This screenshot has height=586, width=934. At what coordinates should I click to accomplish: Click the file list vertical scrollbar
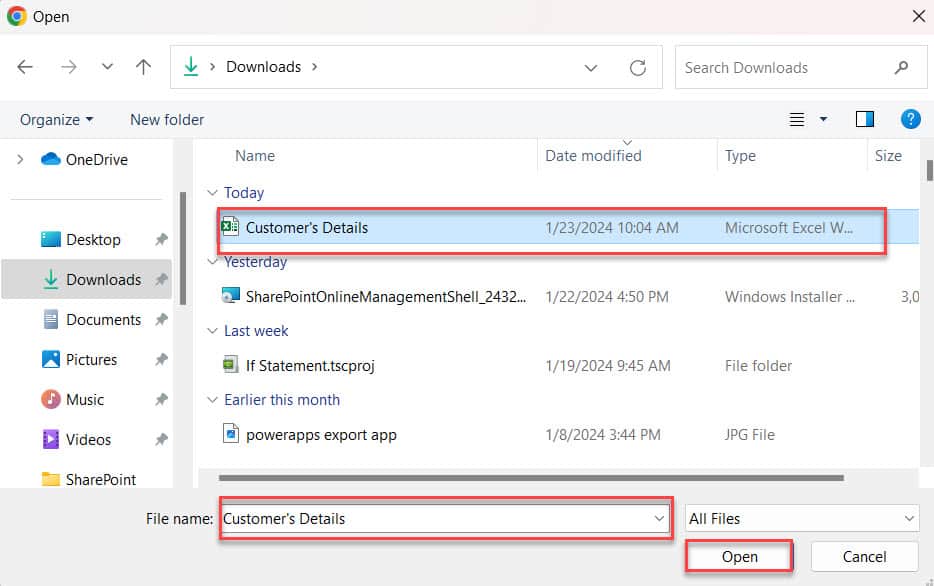click(x=929, y=170)
